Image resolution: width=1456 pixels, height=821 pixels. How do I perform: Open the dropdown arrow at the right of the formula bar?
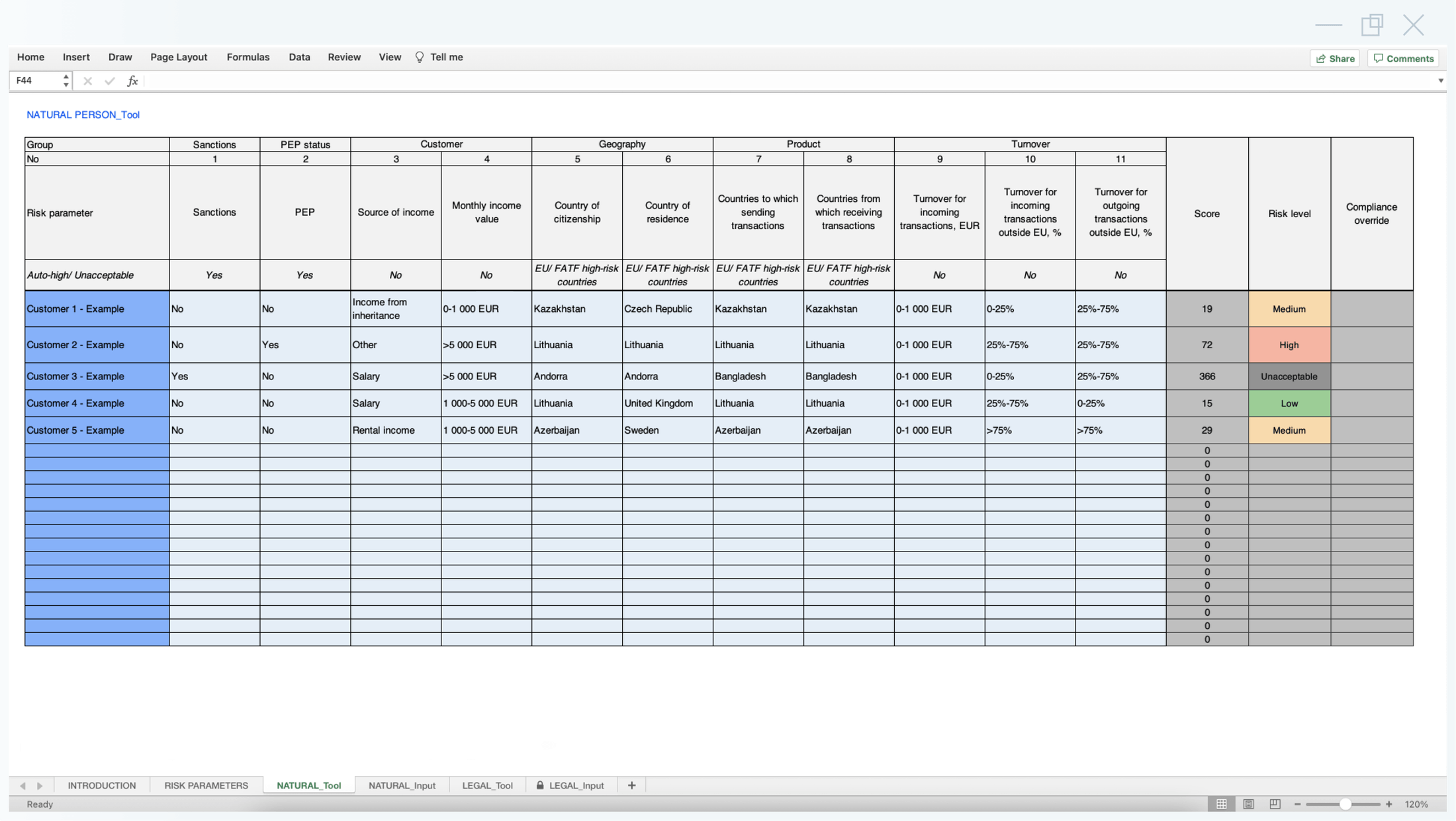[1441, 80]
